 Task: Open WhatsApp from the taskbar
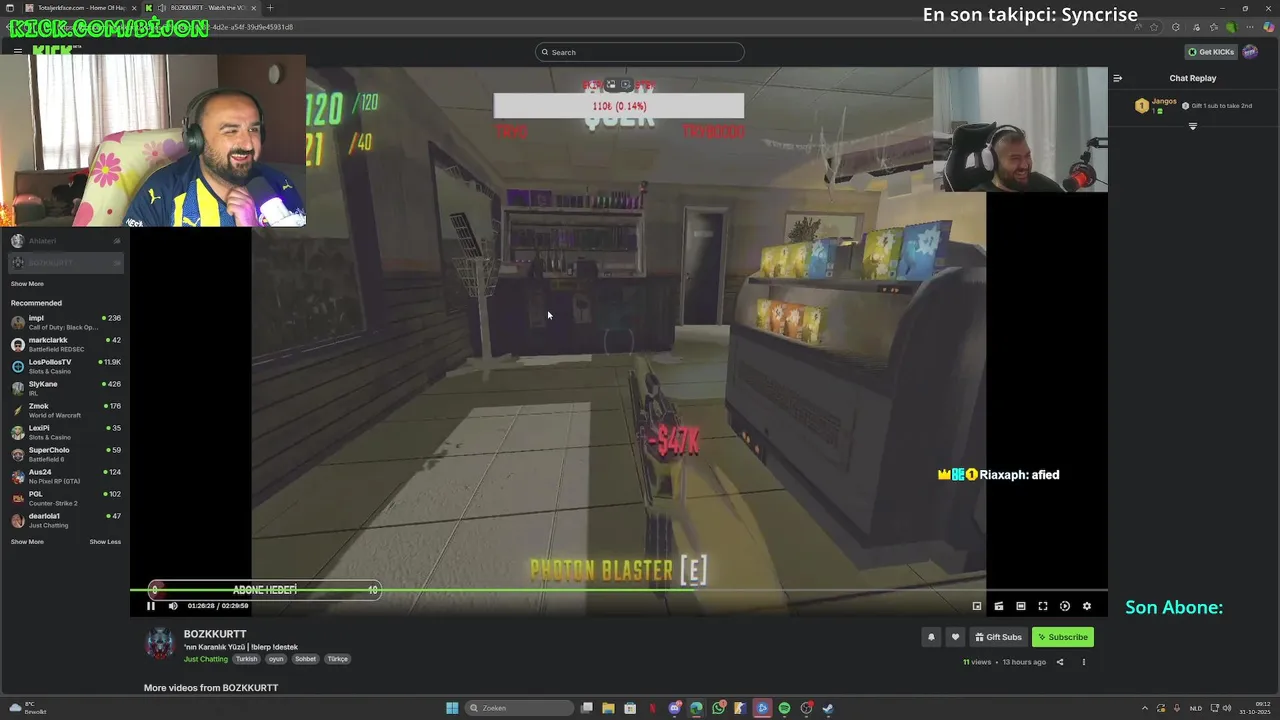tap(718, 708)
